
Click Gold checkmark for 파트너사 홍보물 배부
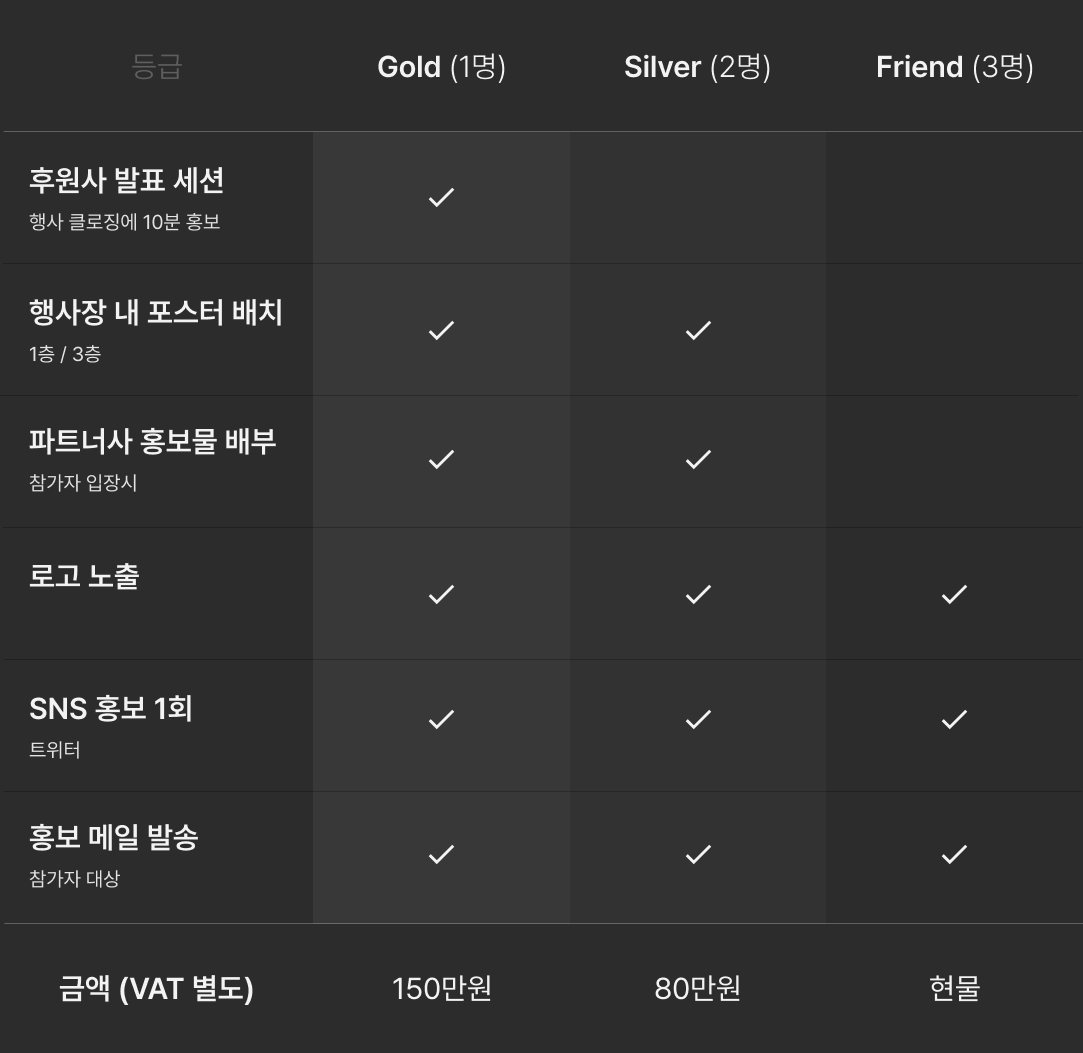441,459
